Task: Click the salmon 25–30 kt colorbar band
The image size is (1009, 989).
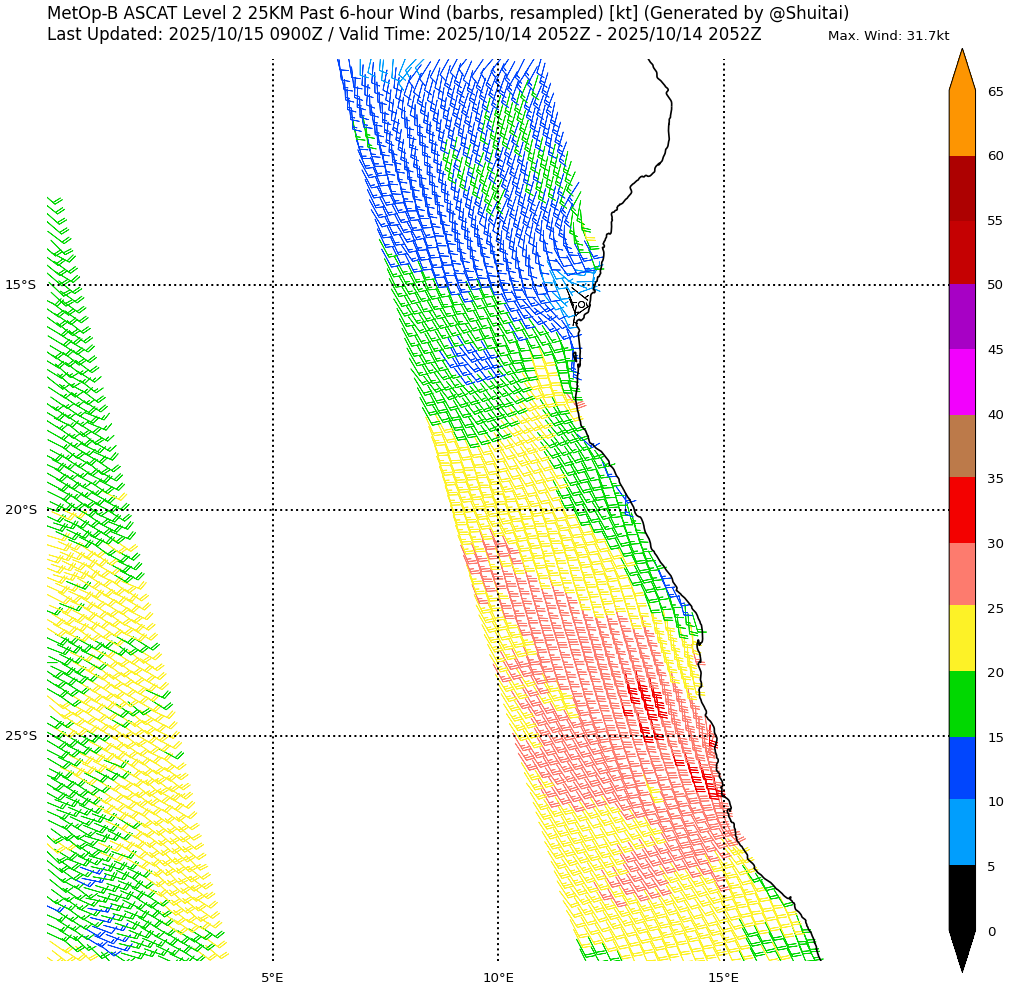Action: pos(961,574)
